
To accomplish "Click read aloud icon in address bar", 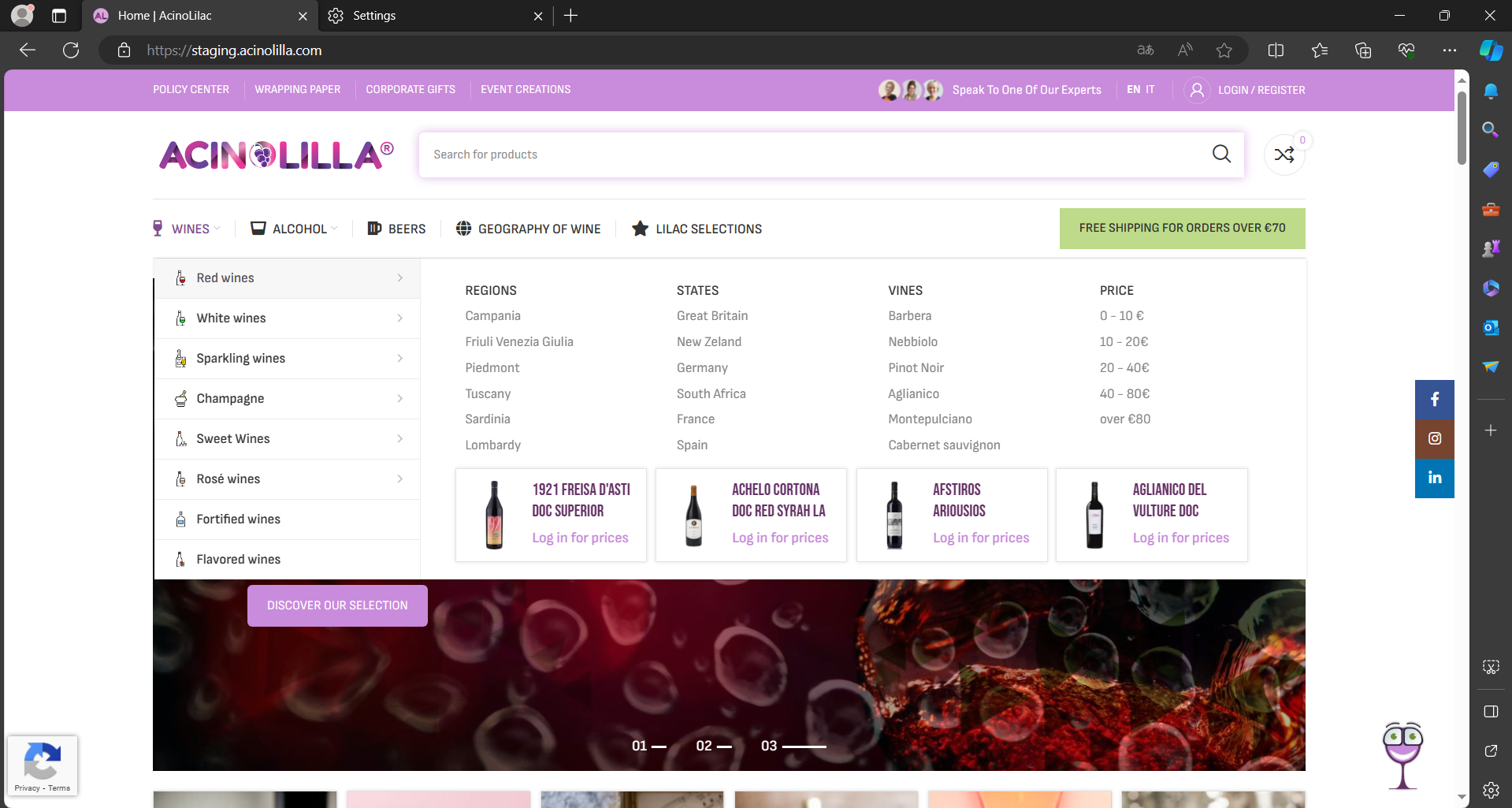I will [1185, 50].
